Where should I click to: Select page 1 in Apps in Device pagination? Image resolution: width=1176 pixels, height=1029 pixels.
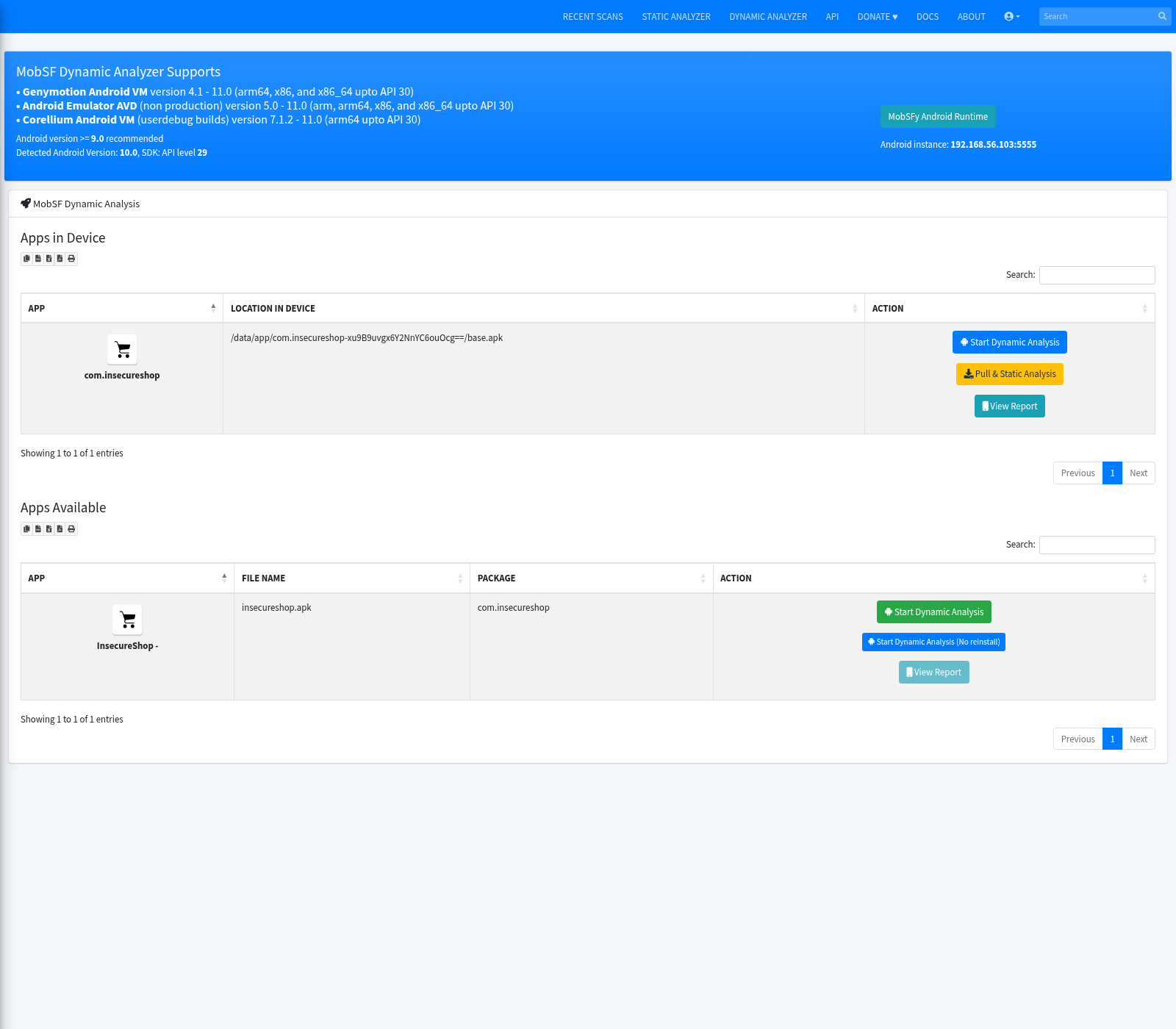(x=1113, y=473)
